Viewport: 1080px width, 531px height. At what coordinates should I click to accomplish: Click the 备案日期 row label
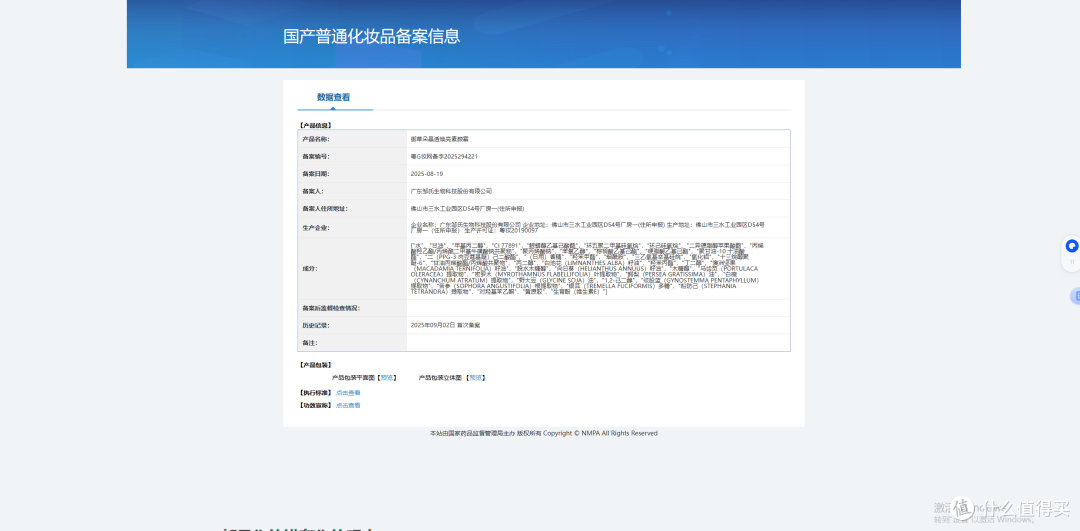[x=316, y=174]
